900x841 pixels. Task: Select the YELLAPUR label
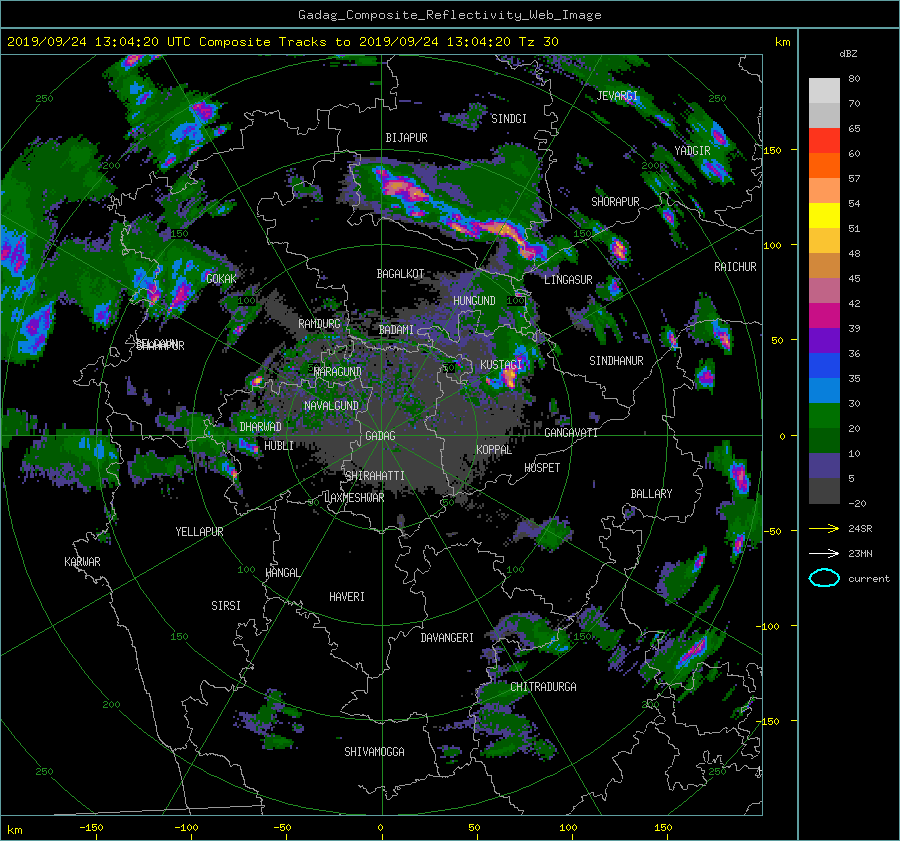coord(199,532)
